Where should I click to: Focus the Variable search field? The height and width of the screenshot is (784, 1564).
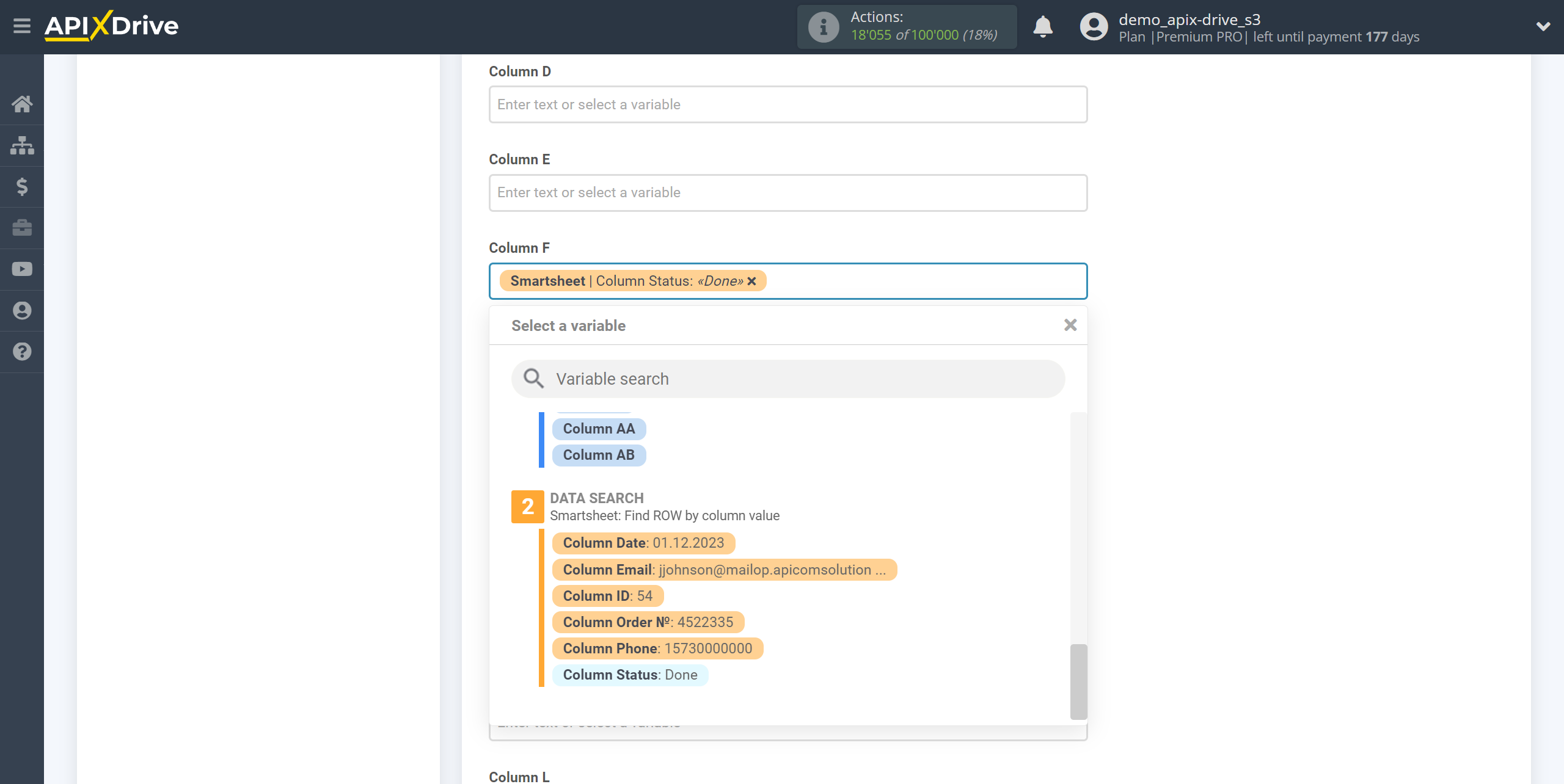[788, 379]
